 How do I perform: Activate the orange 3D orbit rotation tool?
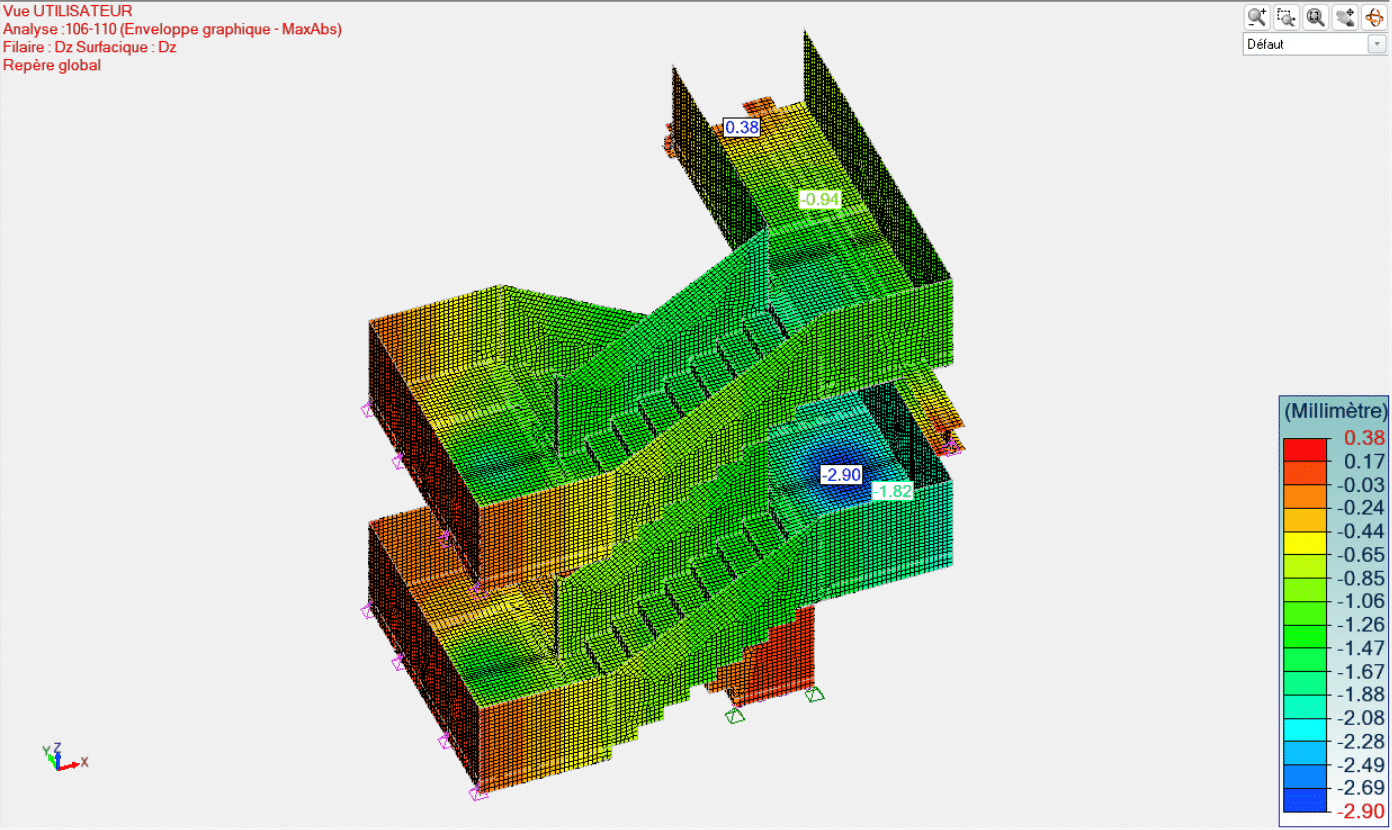coord(1374,17)
